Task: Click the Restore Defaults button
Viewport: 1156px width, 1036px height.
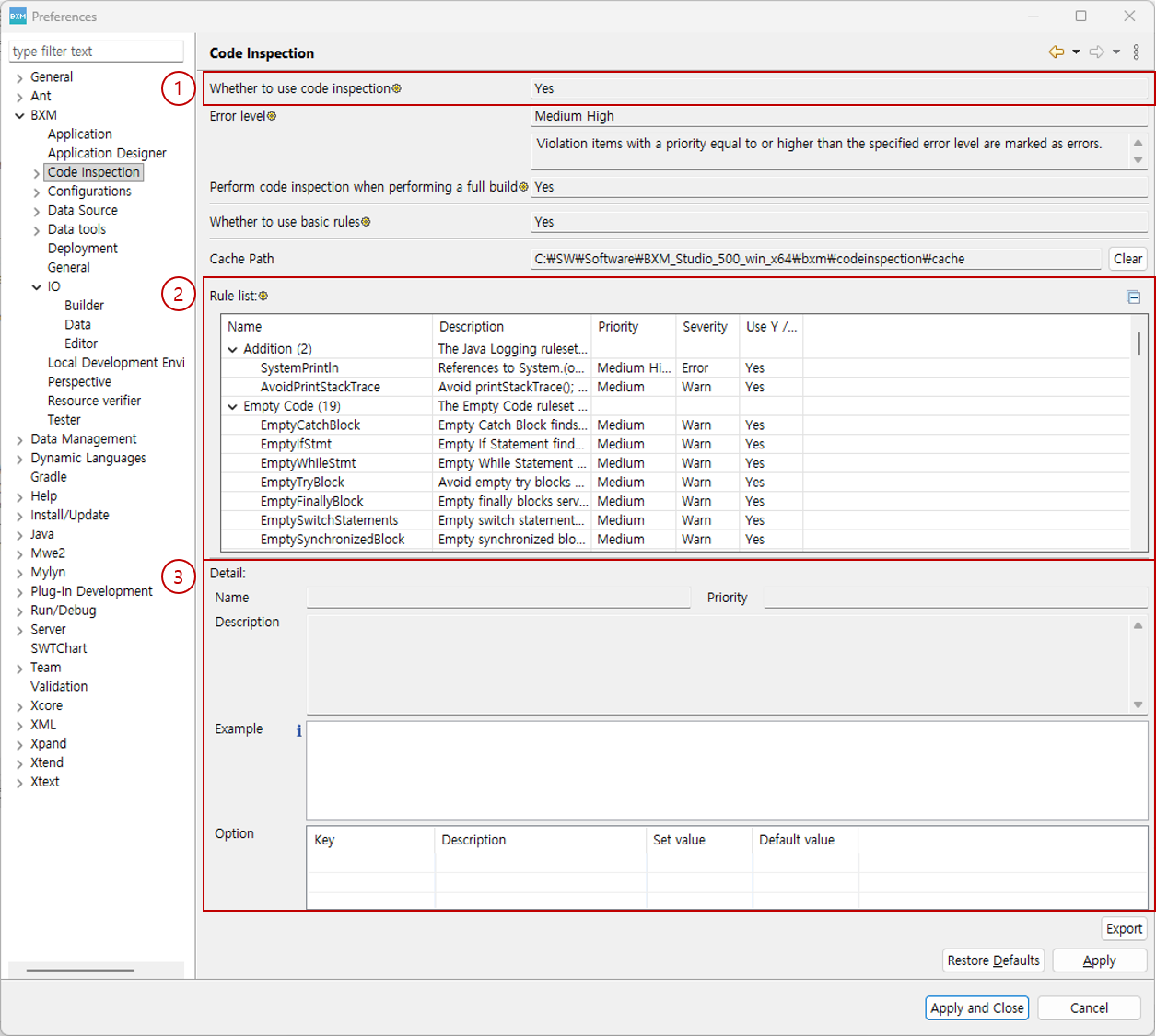Action: pyautogui.click(x=993, y=960)
